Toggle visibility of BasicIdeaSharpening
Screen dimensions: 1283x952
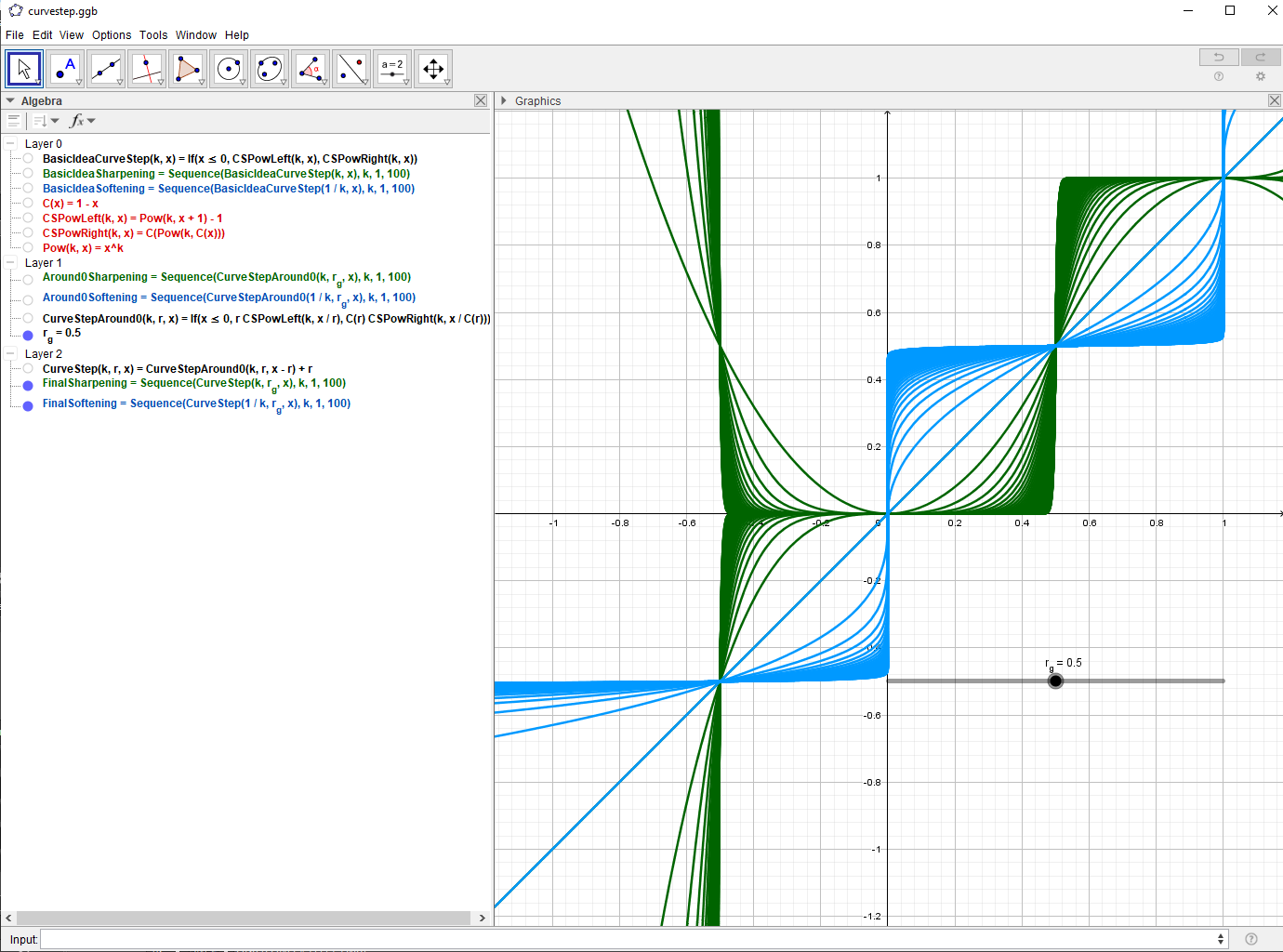[28, 174]
